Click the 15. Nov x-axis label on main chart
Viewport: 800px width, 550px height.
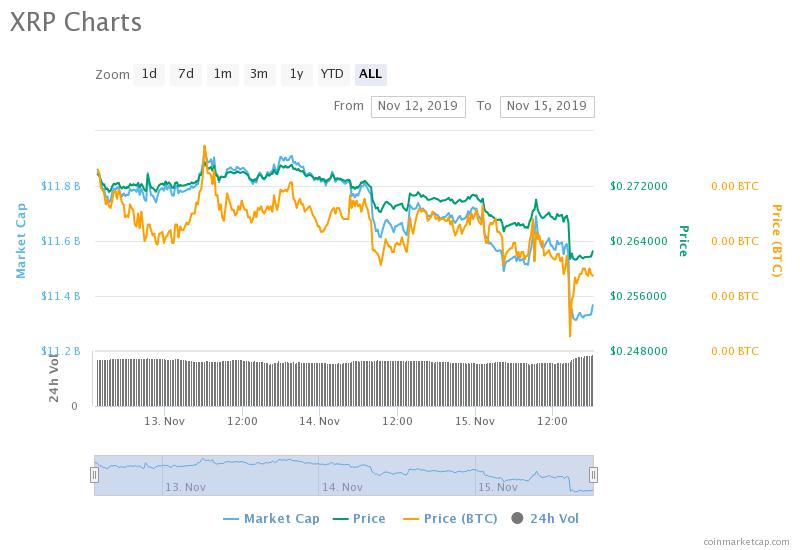coord(475,421)
